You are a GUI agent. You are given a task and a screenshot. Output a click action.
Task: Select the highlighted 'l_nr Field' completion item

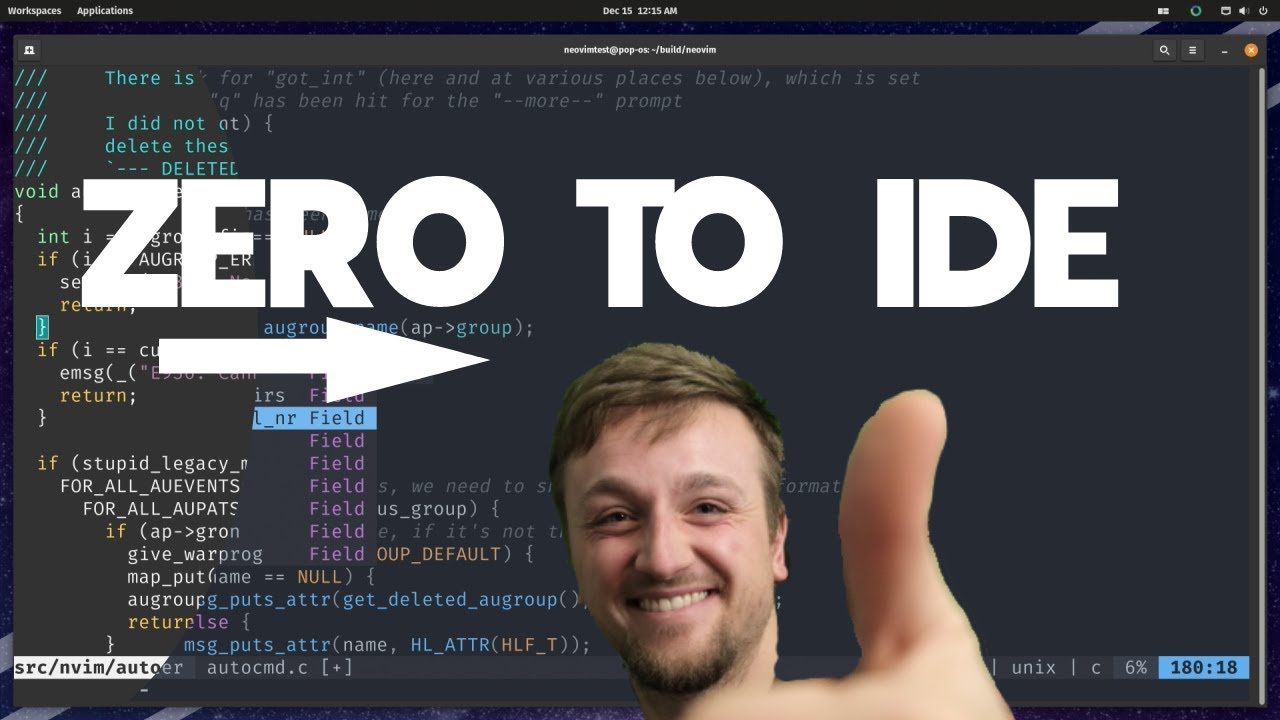coord(314,418)
